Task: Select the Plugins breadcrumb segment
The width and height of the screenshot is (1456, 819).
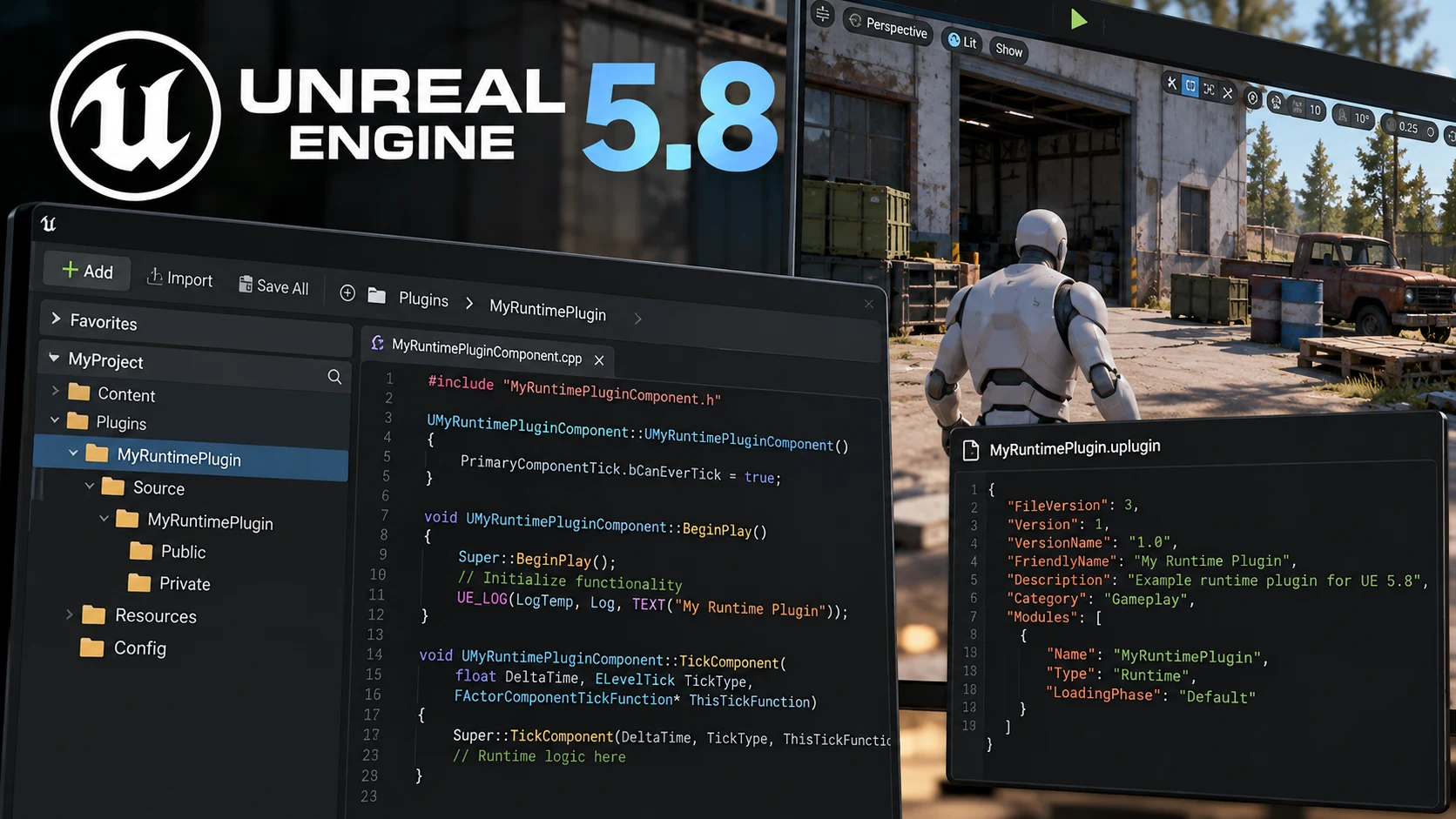Action: click(423, 299)
